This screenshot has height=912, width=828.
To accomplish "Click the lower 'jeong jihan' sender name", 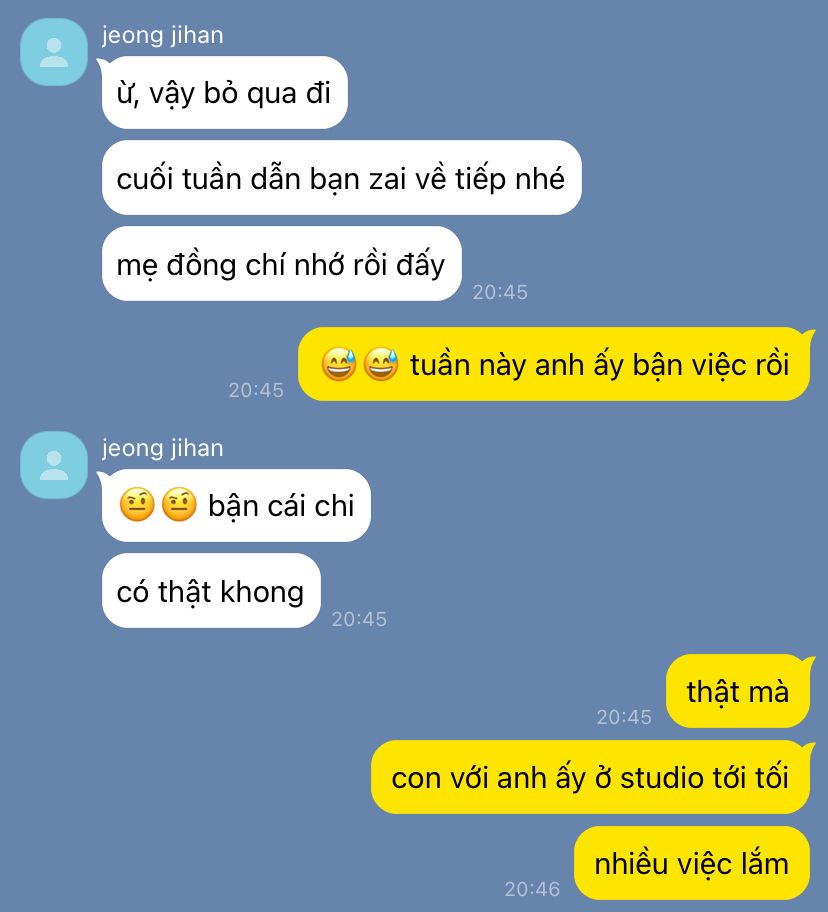I will click(162, 448).
